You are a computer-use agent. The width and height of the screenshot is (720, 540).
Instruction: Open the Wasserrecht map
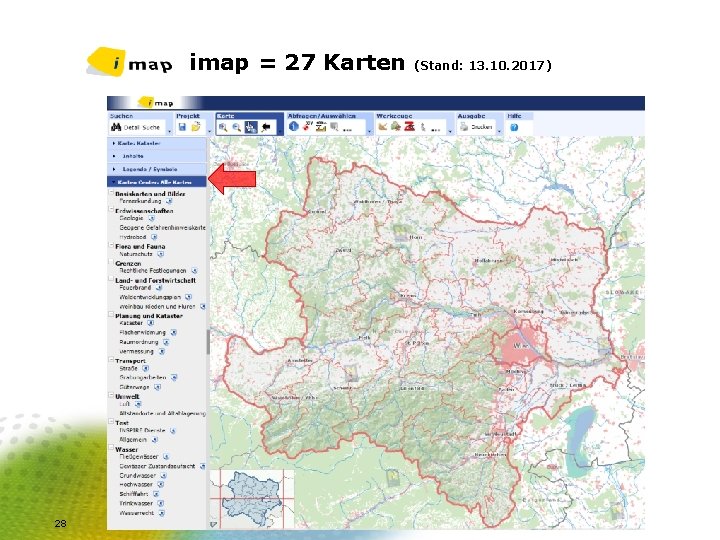tap(136, 513)
